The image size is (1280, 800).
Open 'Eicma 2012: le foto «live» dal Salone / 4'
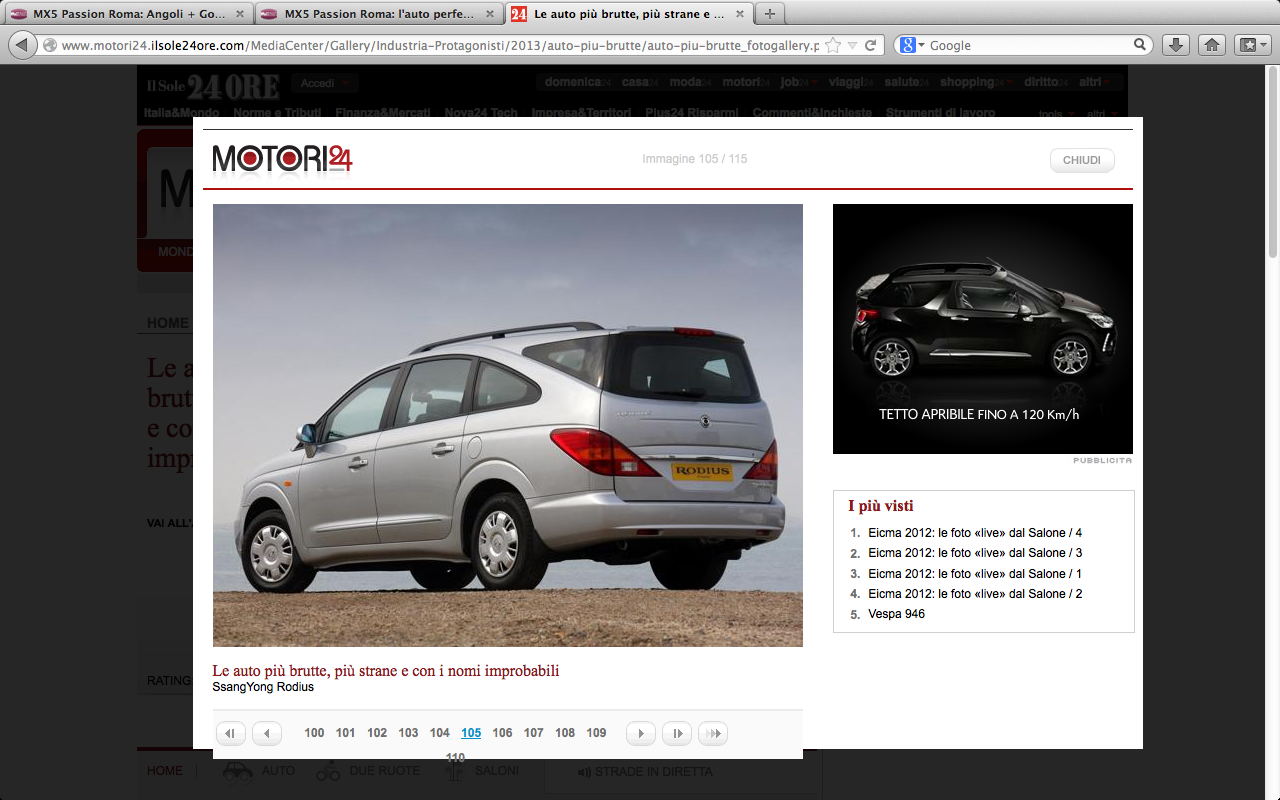tap(975, 533)
